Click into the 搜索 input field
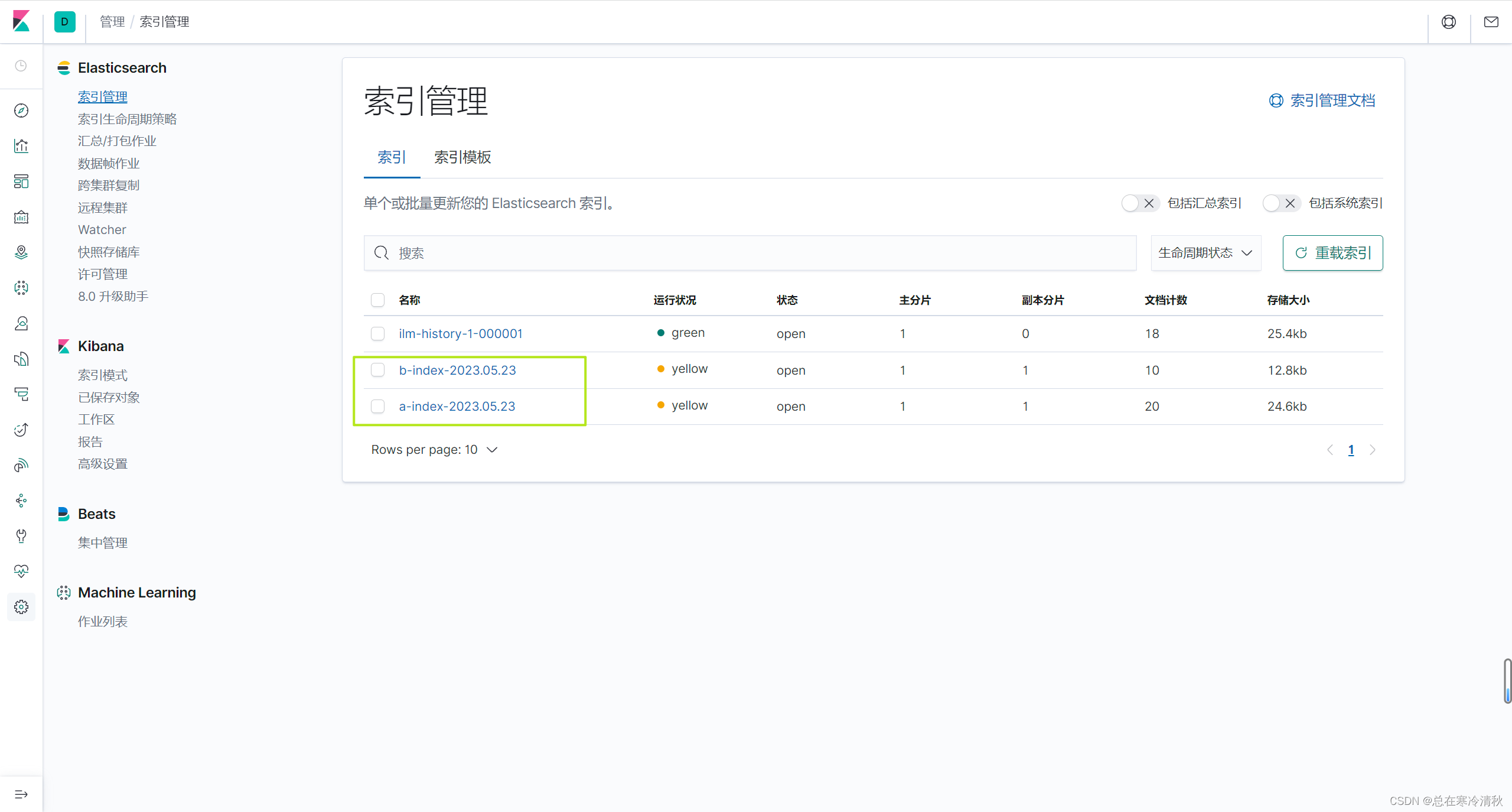Image resolution: width=1512 pixels, height=812 pixels. coord(750,253)
